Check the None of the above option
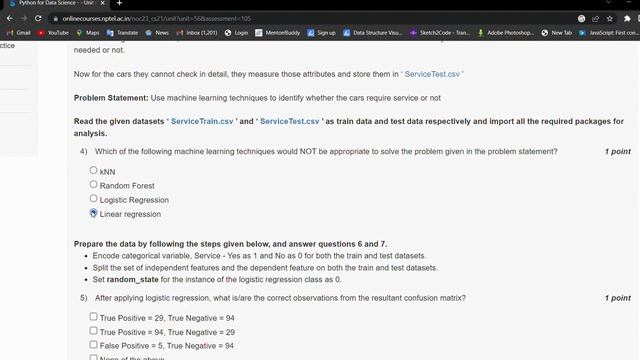This screenshot has height=360, width=640. (93, 358)
